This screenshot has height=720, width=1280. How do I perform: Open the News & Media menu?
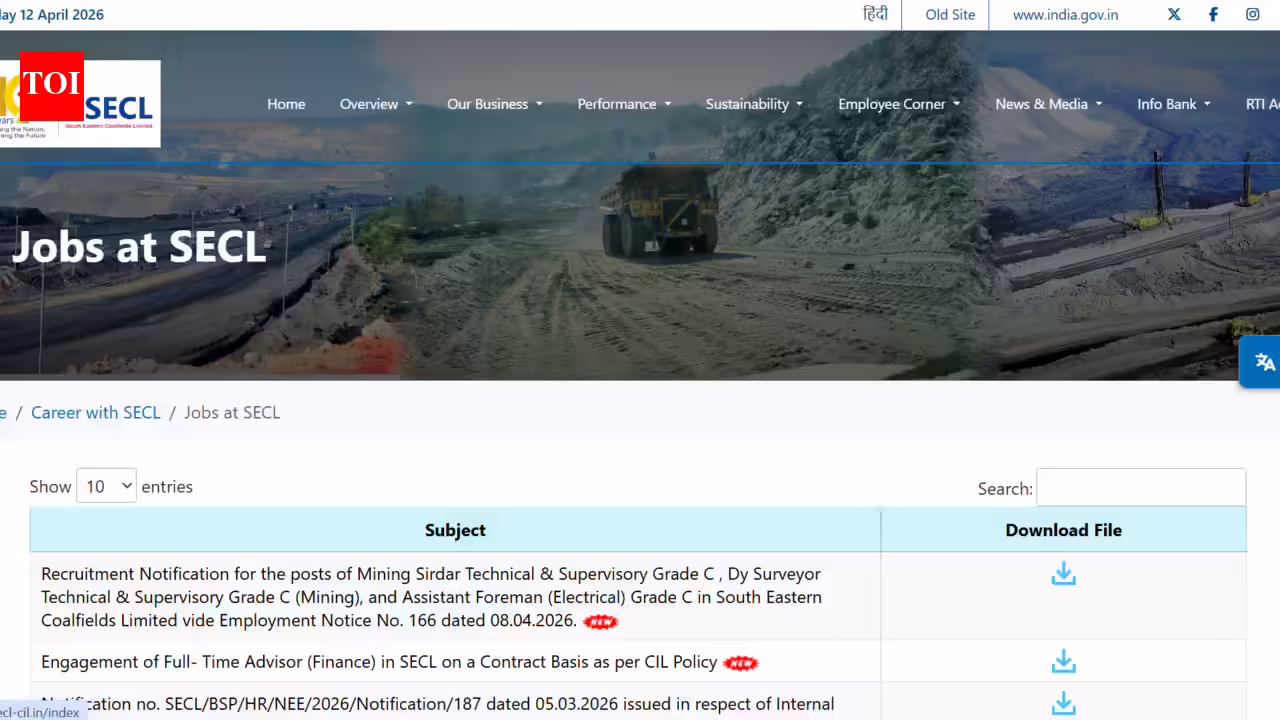[x=1048, y=104]
